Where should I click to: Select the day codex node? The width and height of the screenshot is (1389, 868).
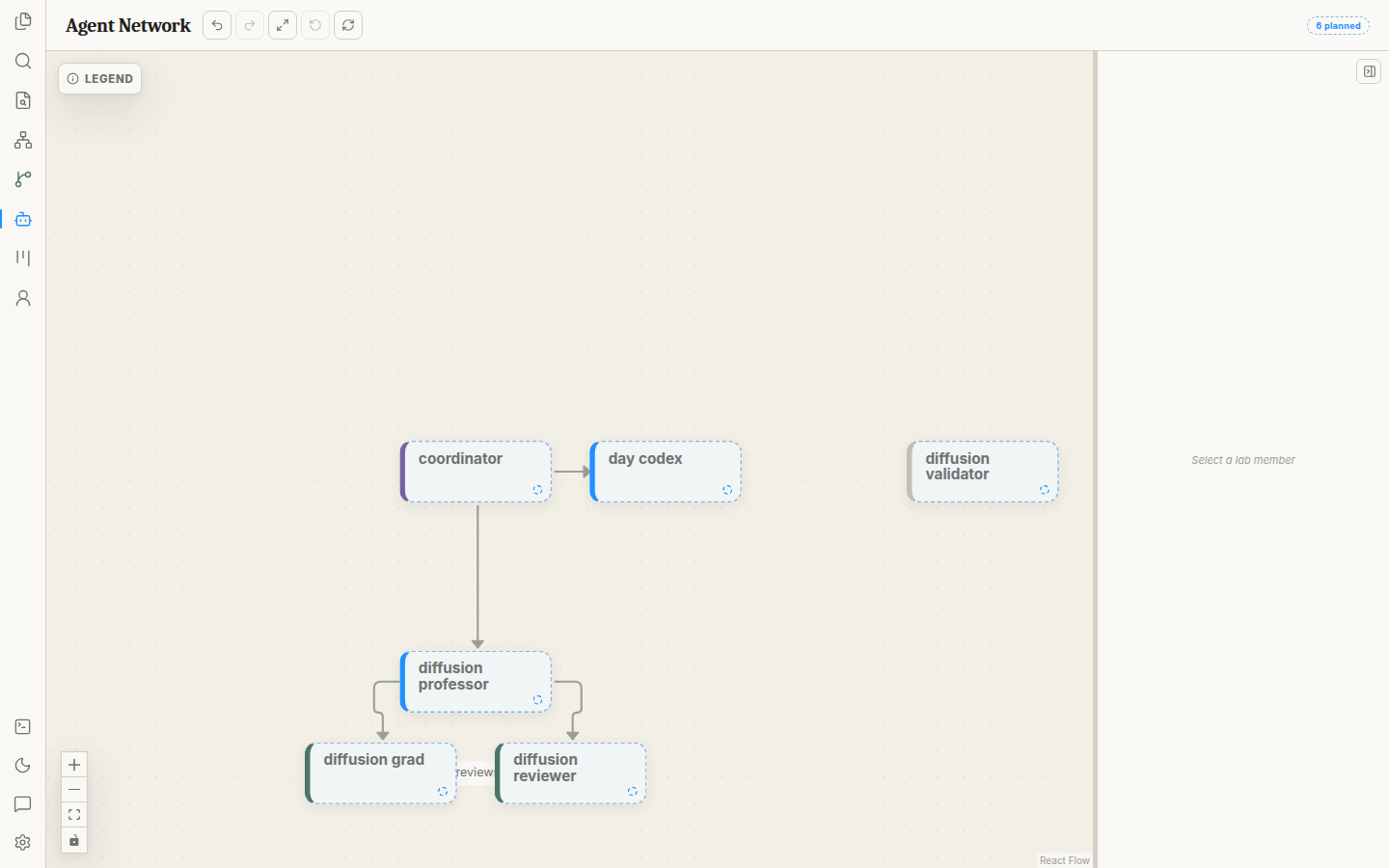pos(666,472)
